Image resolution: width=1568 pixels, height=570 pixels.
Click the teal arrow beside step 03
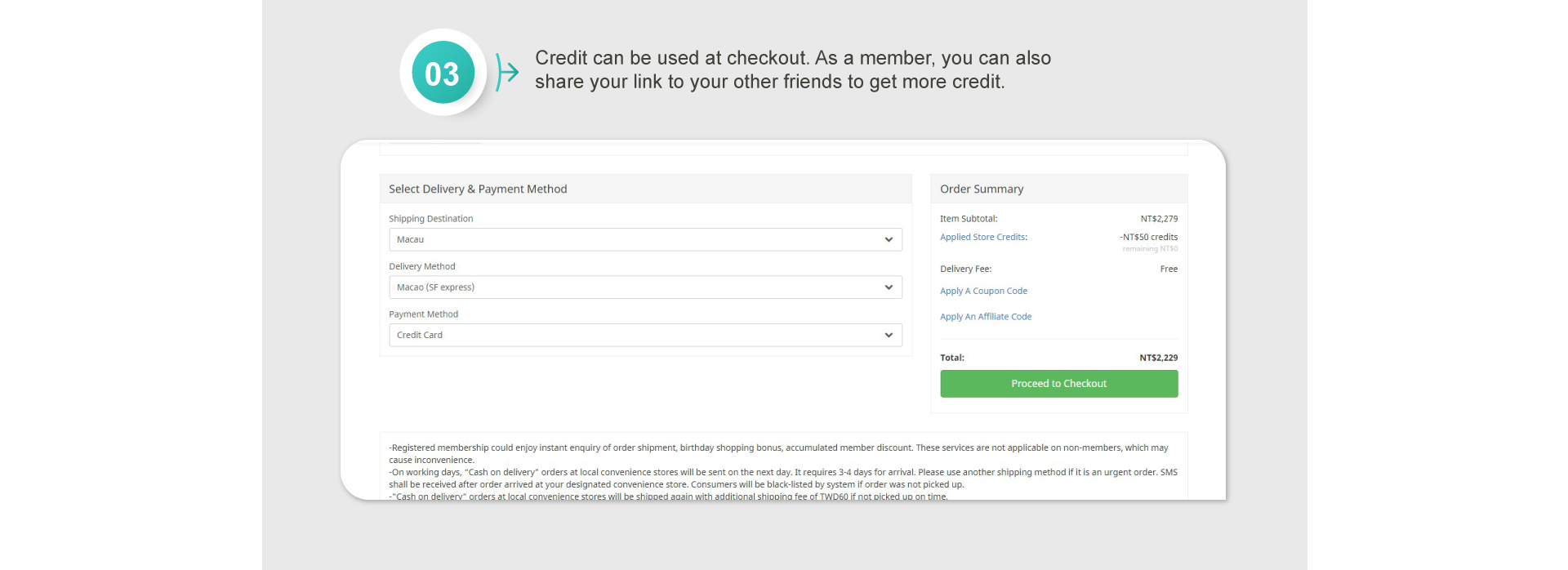point(507,73)
